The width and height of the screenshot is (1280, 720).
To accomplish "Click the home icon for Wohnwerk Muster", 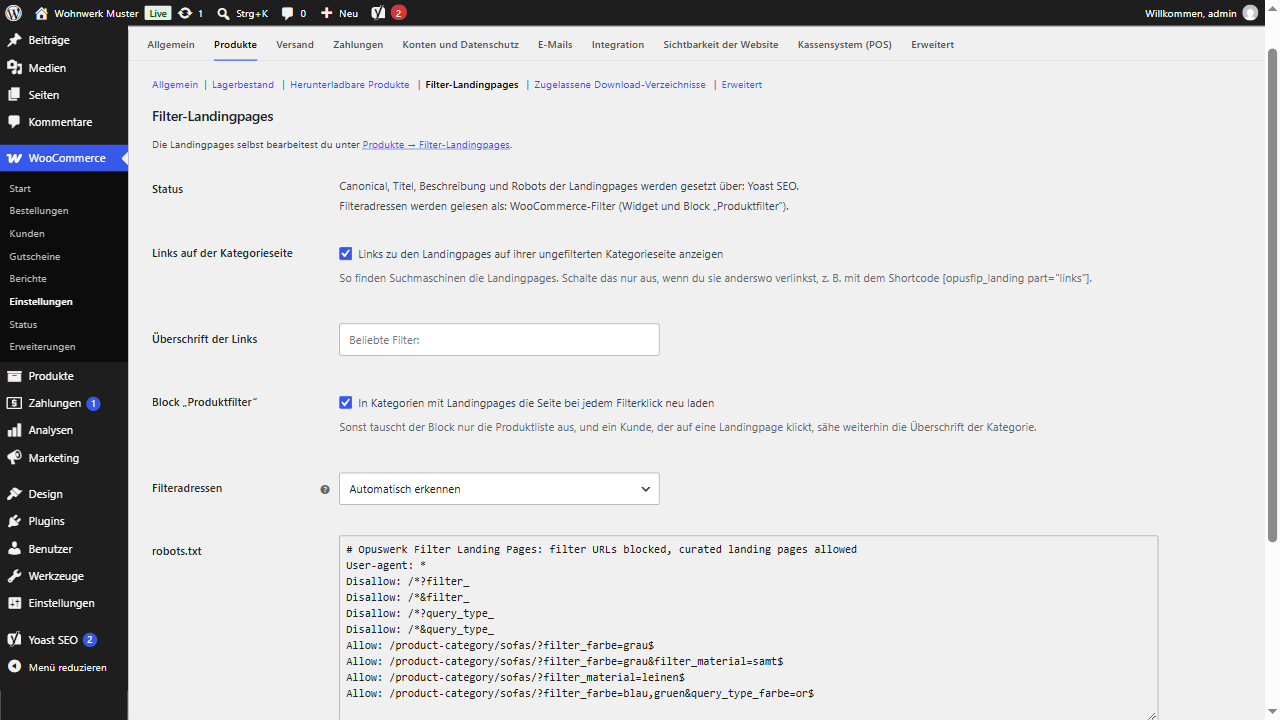I will point(41,13).
